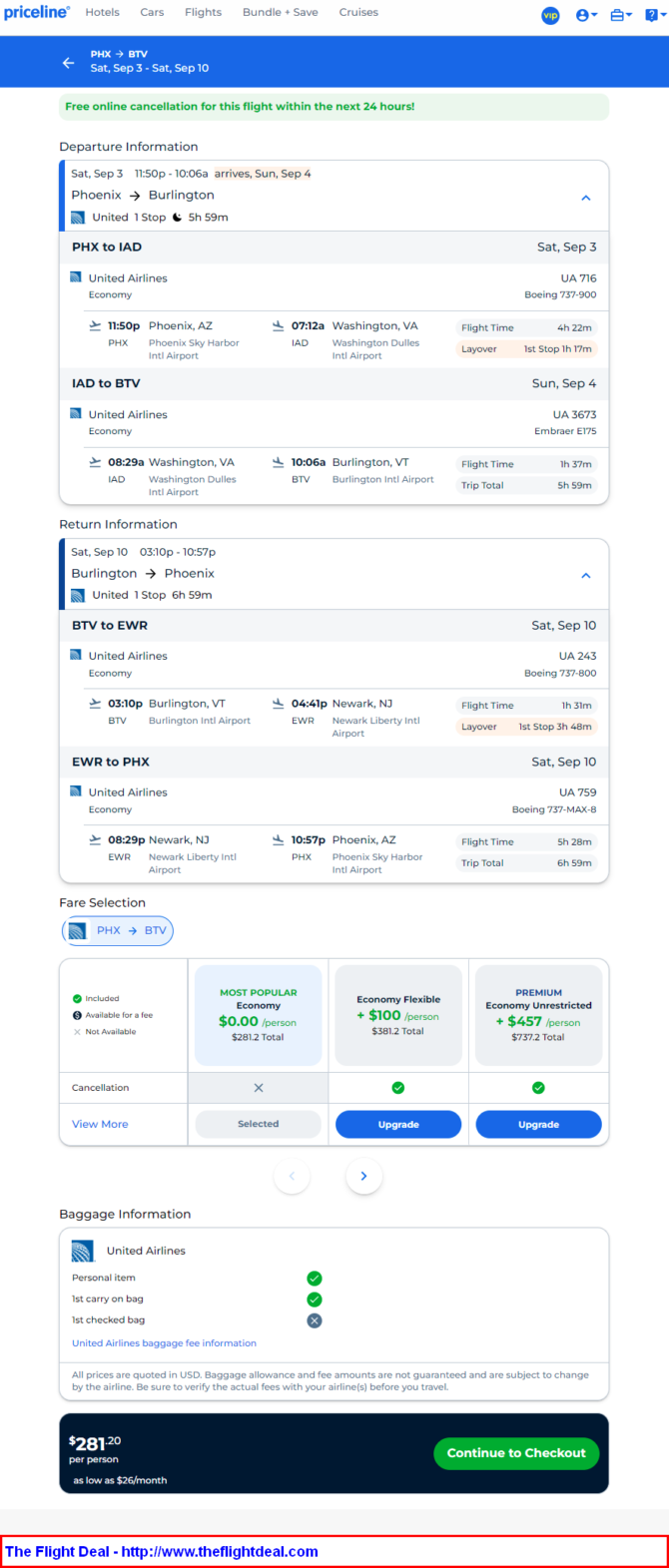Click flight number UA 243
The height and width of the screenshot is (1568, 669).
tap(577, 656)
